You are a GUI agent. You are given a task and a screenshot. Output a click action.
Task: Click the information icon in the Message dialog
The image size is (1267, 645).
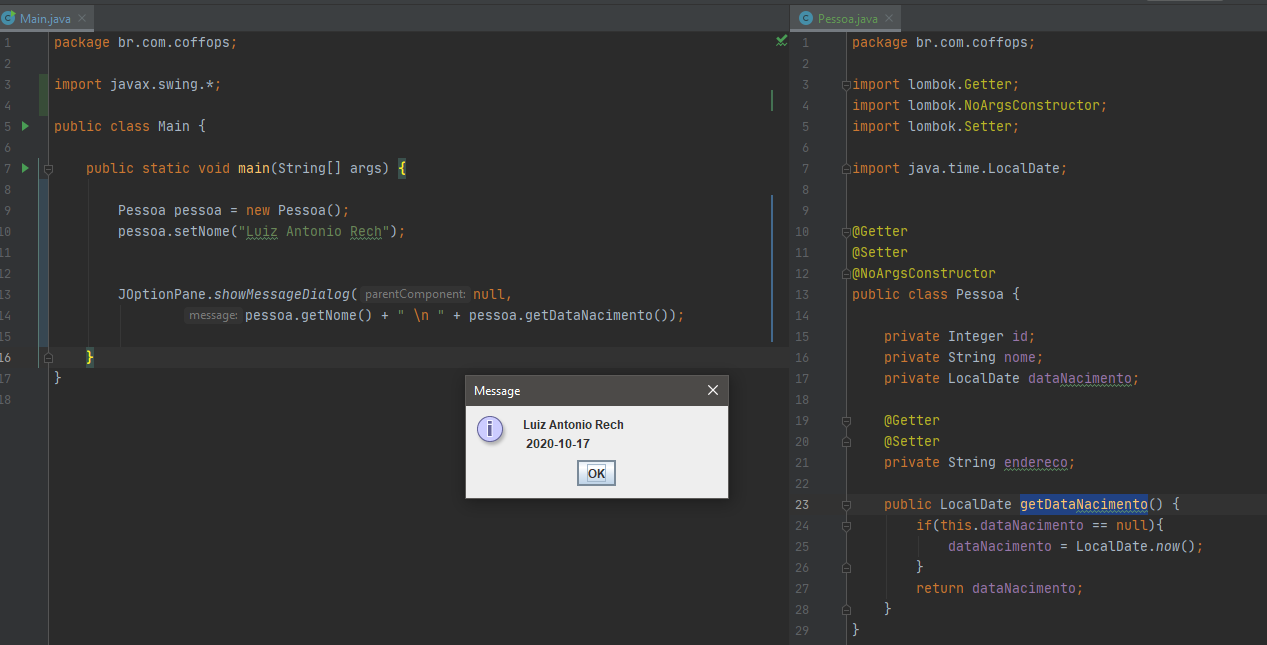(490, 429)
